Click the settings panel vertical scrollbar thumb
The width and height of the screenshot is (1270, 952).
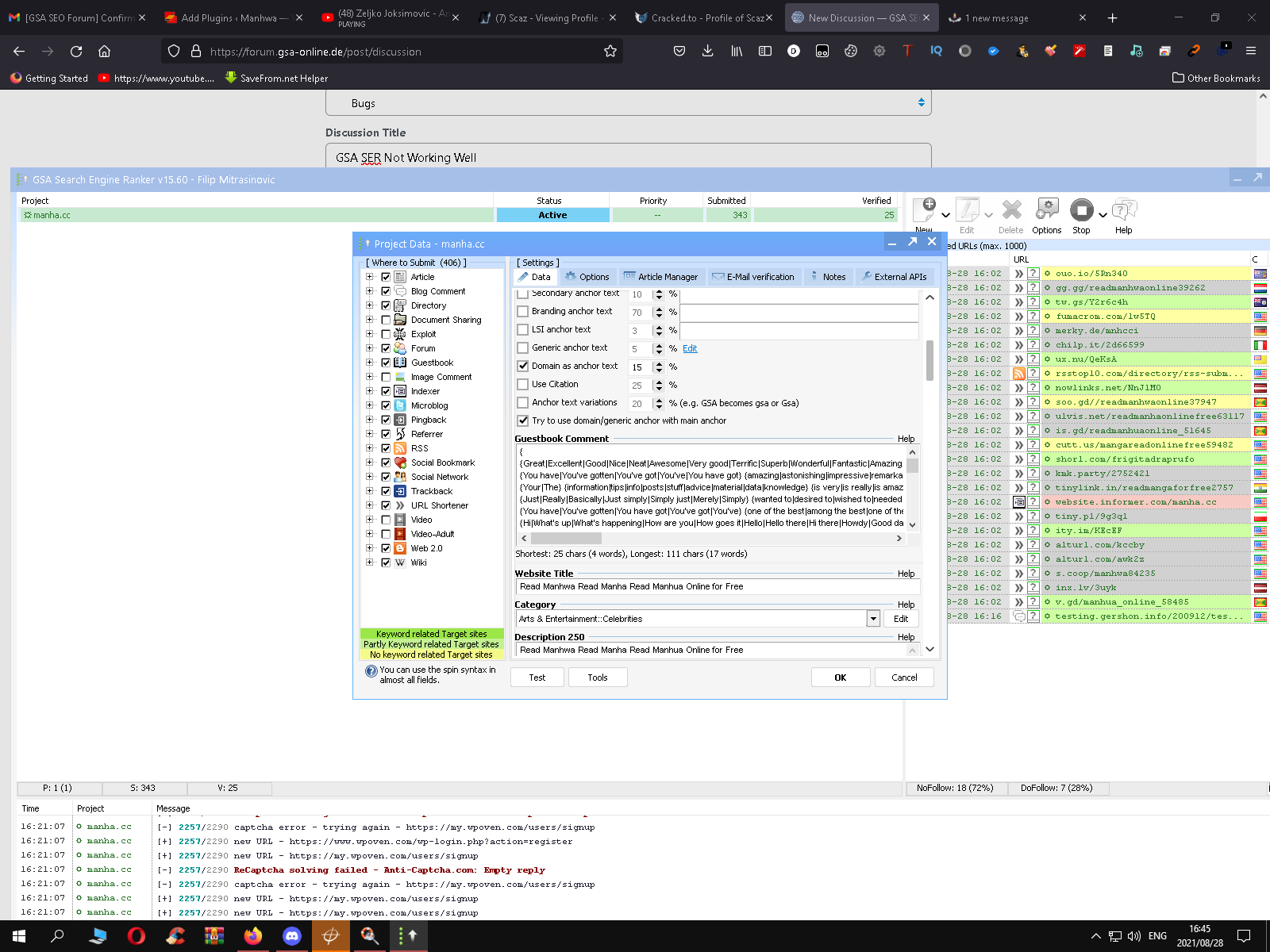click(929, 361)
